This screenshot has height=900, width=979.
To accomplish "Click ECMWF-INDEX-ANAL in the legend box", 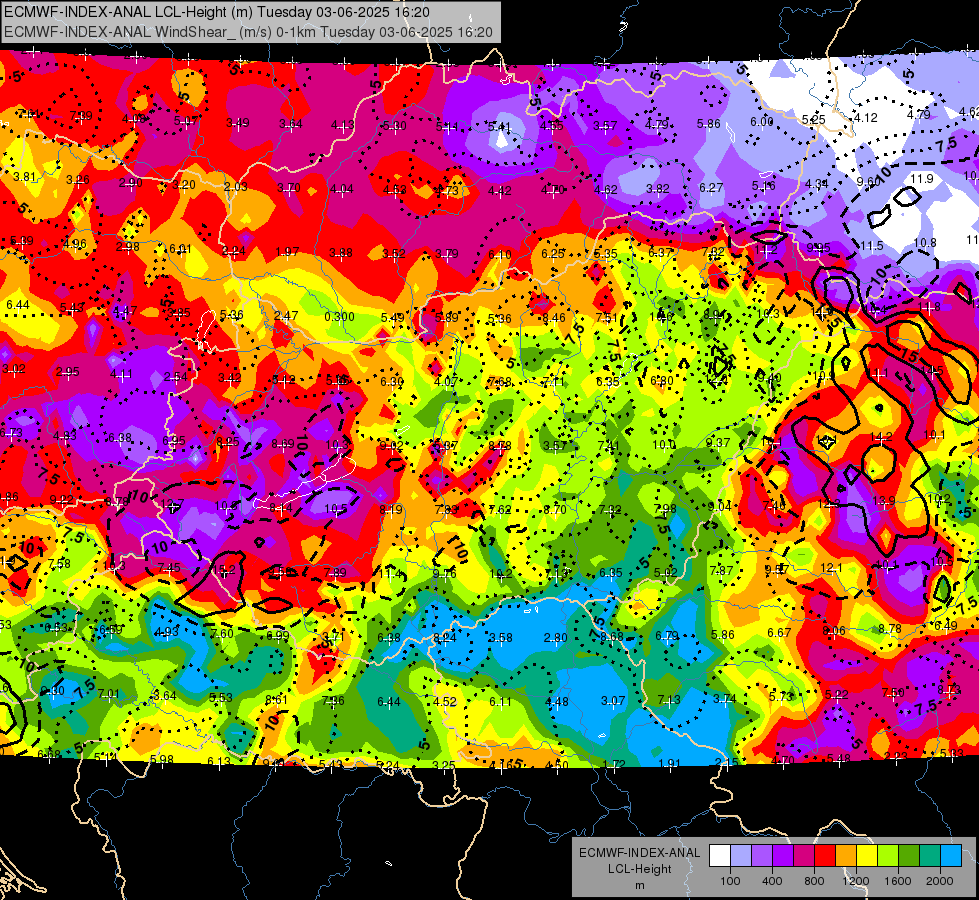I will 639,853.
